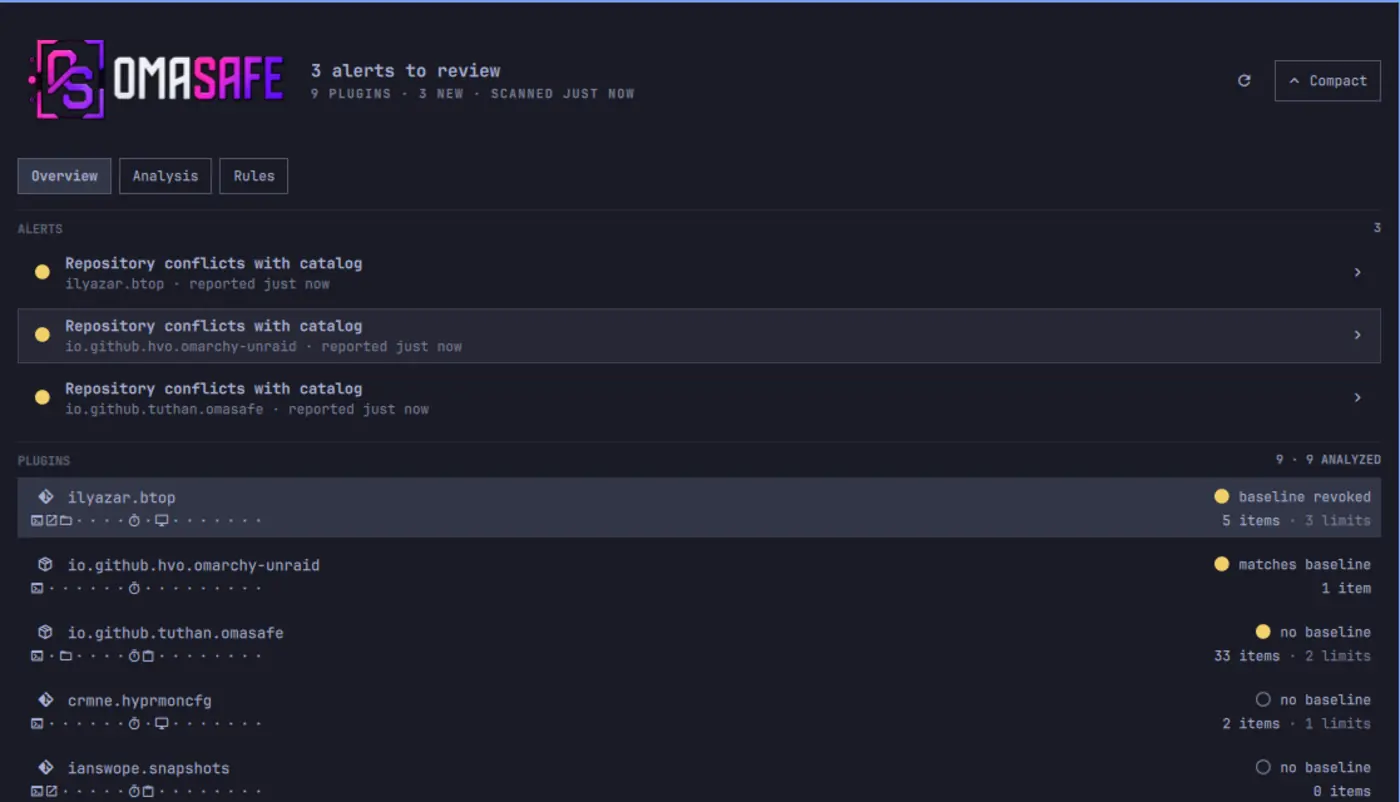Select the crmne.hyprmoncfg plugin name
Screen dimensions: 1400x802
point(140,701)
